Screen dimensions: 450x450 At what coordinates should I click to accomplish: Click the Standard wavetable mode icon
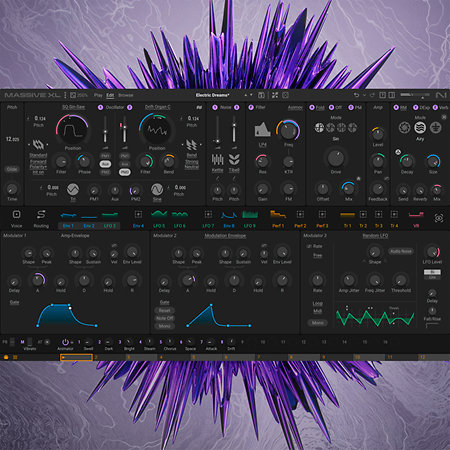pyautogui.click(x=38, y=145)
